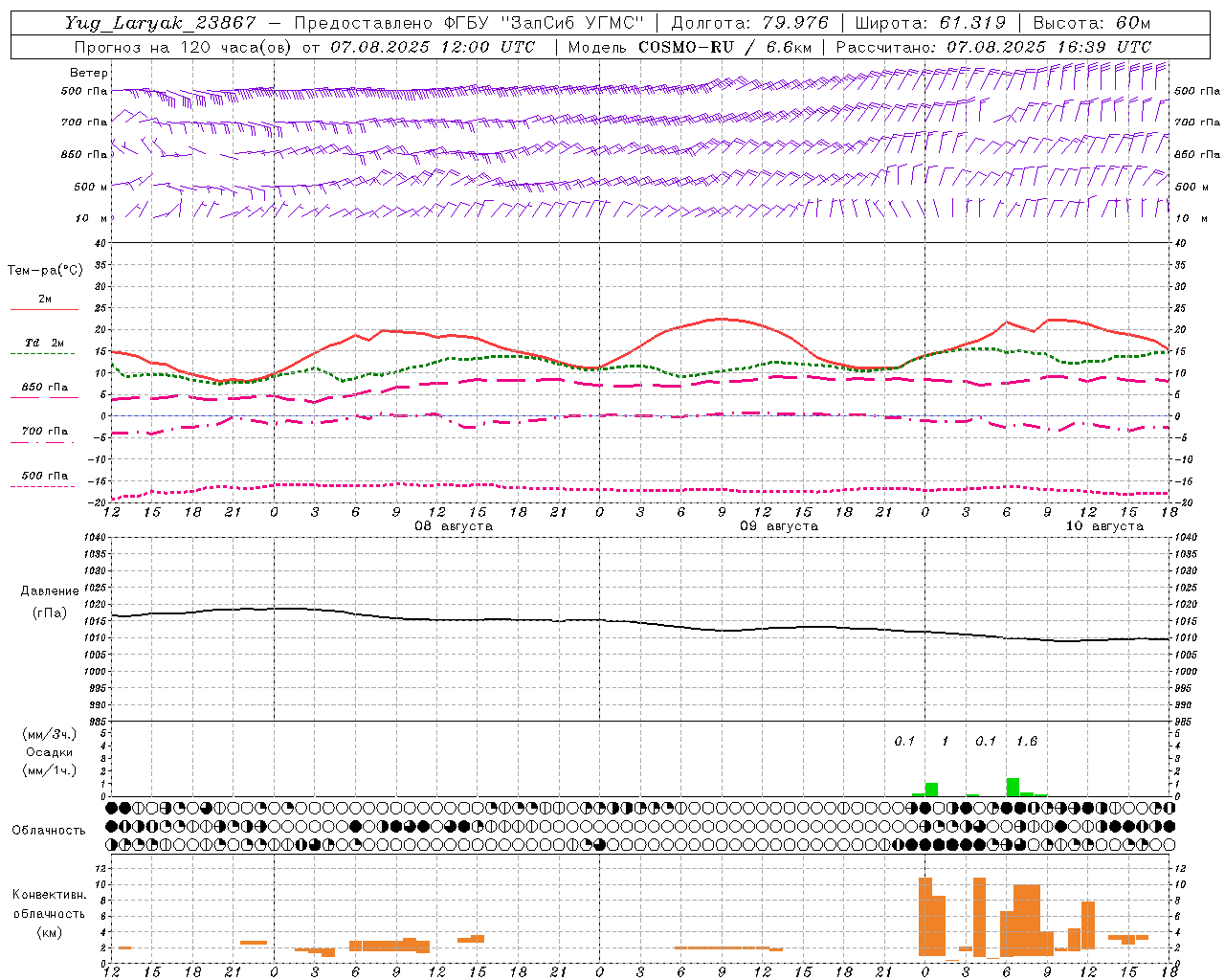The image size is (1225, 980).
Task: Click the precipitation amount value 1
Action: [x=946, y=742]
